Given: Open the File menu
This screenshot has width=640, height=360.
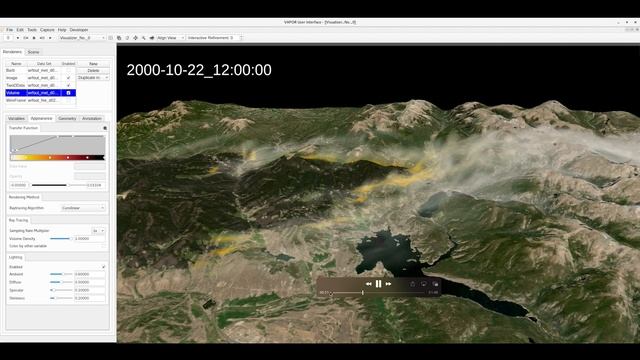Looking at the screenshot, I should click(x=9, y=30).
